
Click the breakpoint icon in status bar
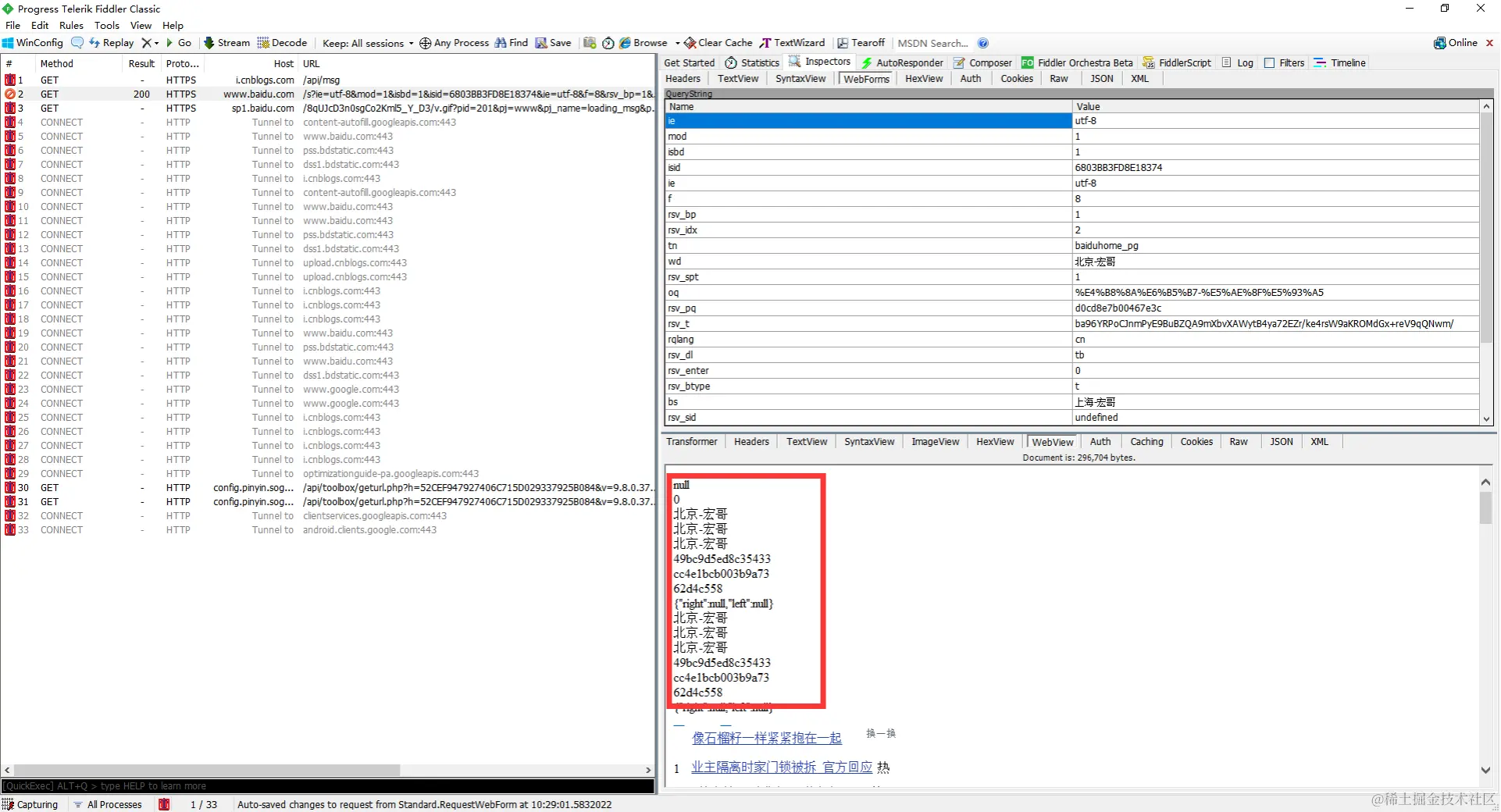click(x=164, y=804)
